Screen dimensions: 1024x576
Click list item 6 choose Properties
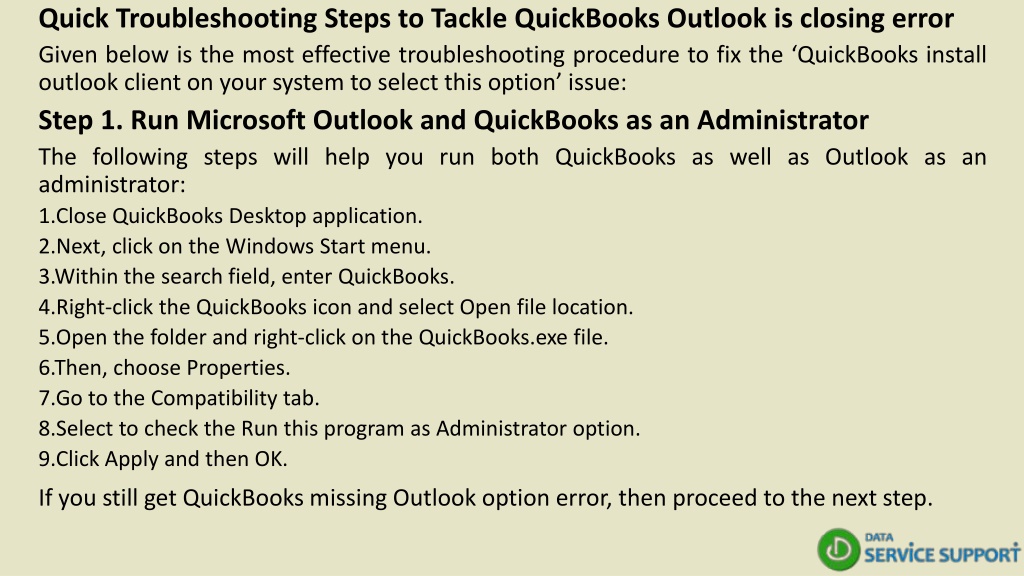(164, 368)
